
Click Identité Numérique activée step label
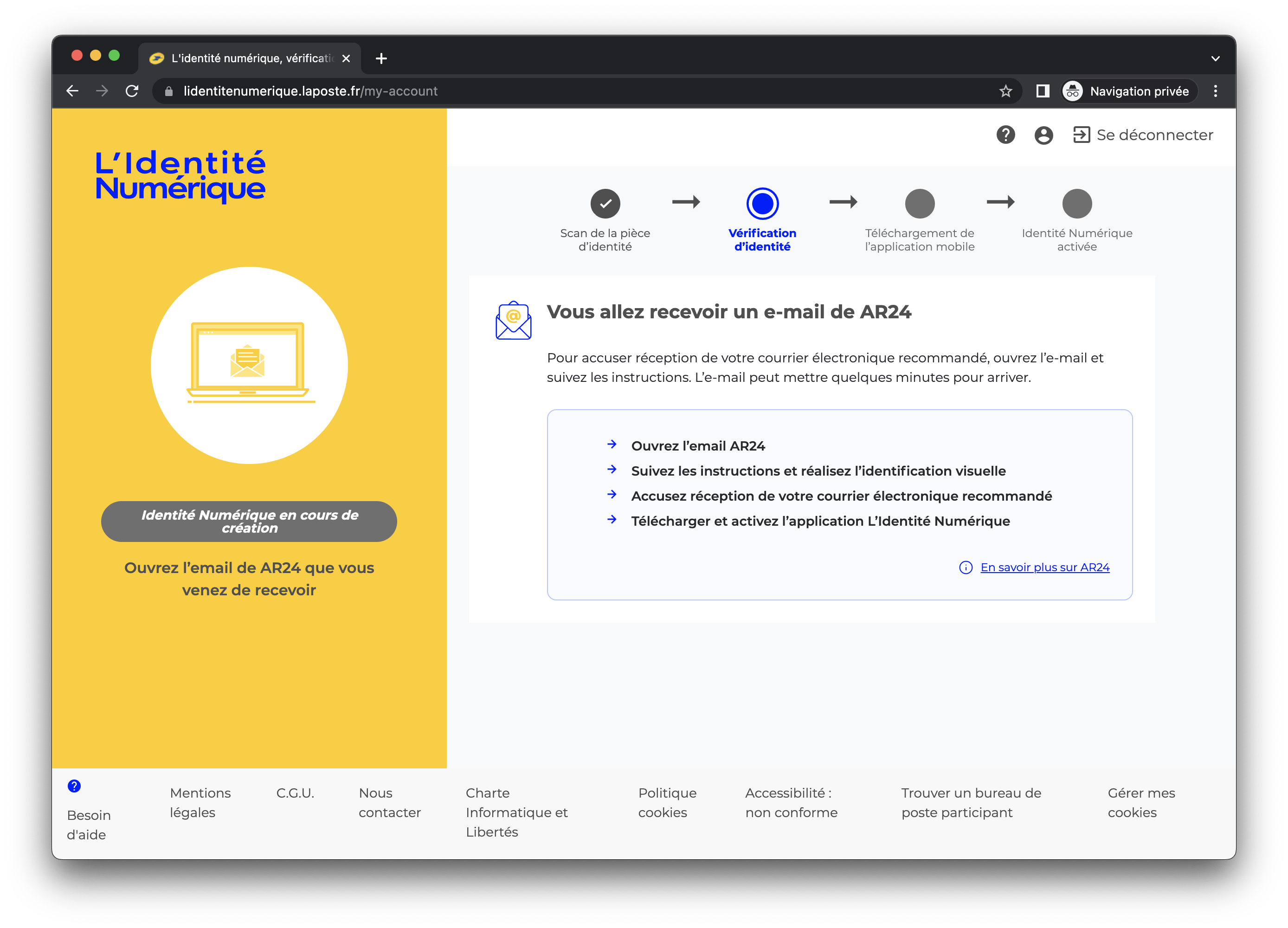[x=1077, y=240]
